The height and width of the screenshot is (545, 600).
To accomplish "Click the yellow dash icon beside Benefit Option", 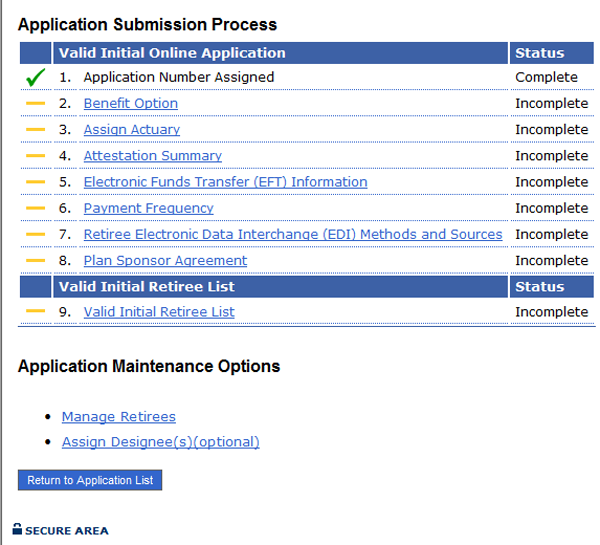I will click(x=35, y=104).
